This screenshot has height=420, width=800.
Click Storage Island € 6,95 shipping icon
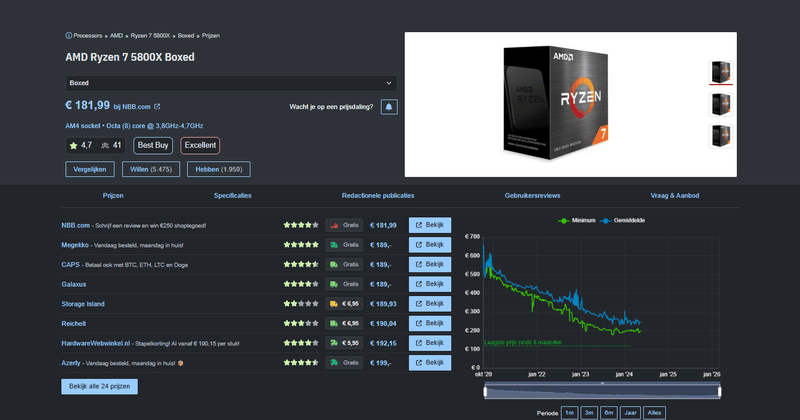tap(334, 304)
